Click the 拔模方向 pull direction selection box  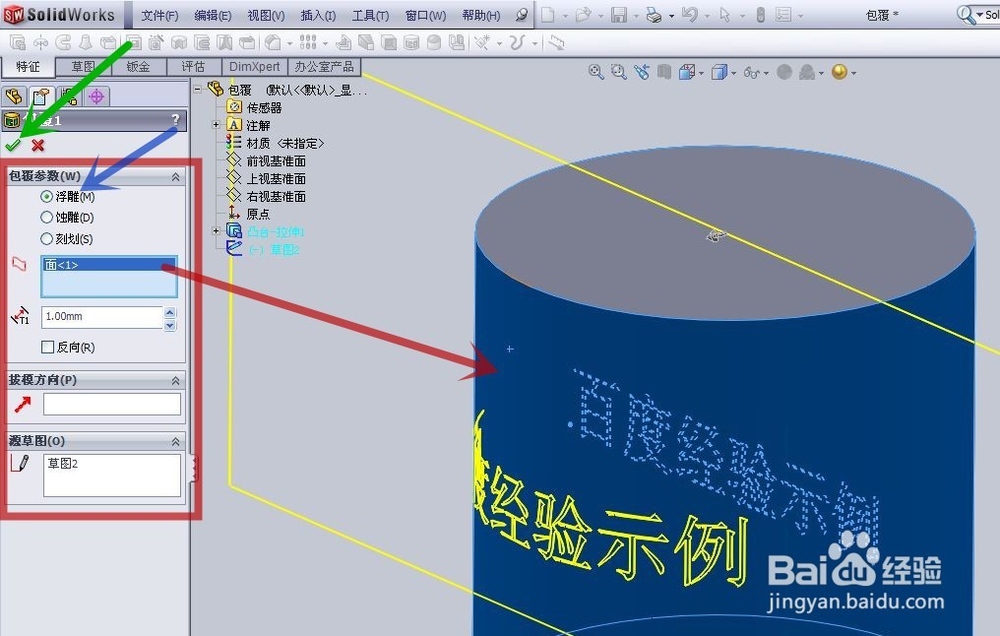pos(112,404)
